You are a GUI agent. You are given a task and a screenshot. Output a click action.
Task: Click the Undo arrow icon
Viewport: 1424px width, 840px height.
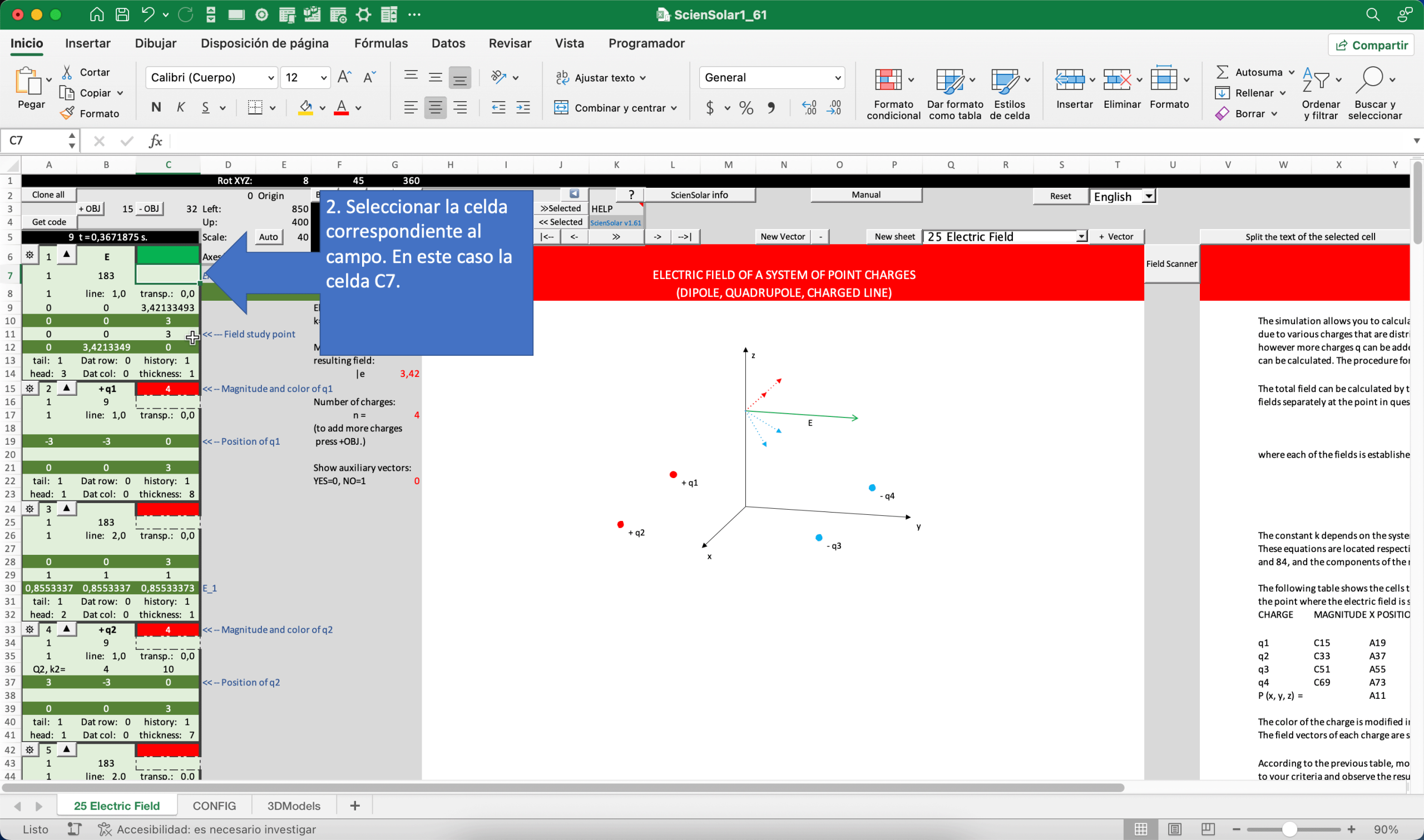click(148, 14)
